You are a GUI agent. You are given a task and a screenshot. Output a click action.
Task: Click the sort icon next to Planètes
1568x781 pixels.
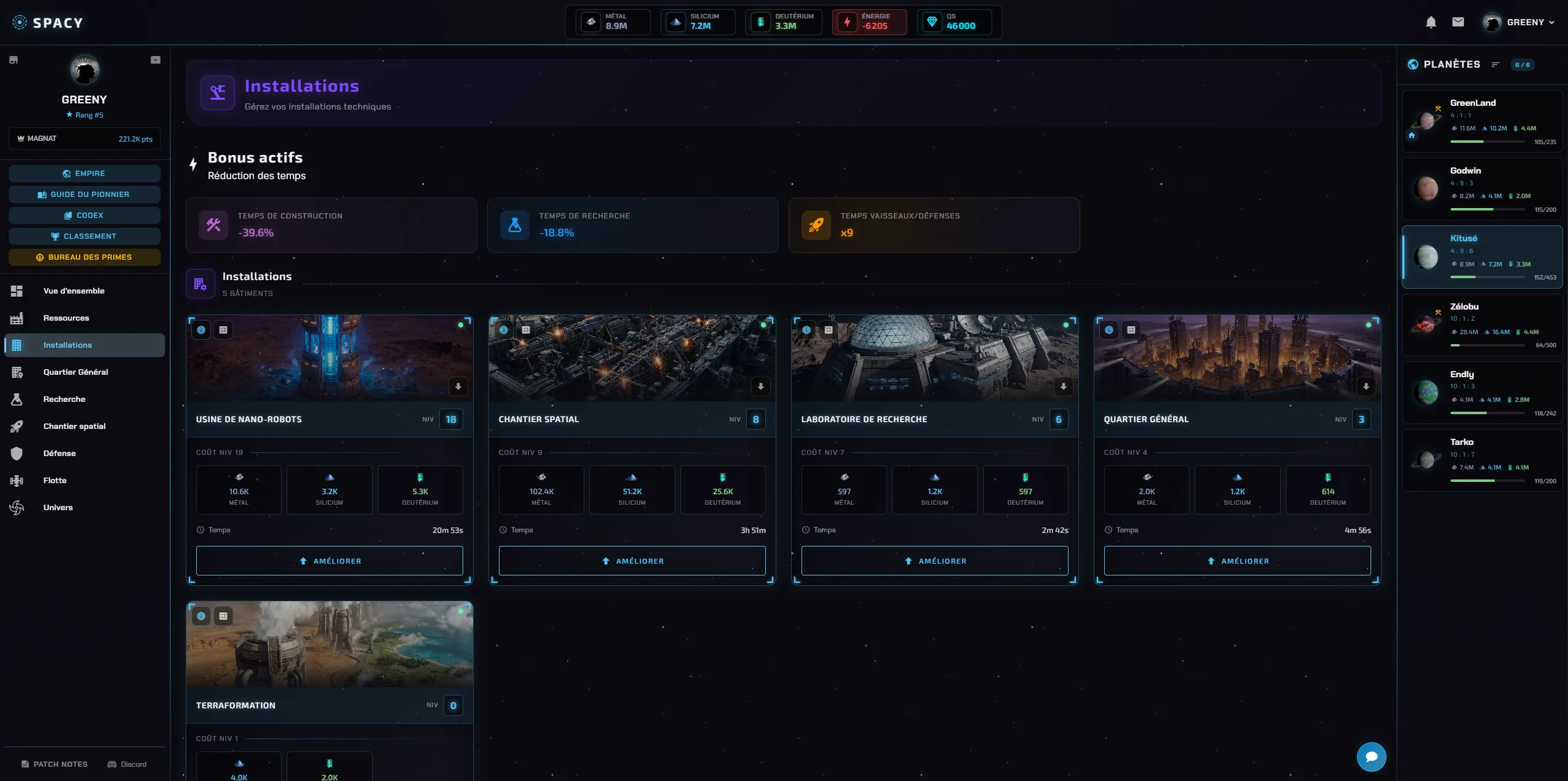click(x=1495, y=65)
